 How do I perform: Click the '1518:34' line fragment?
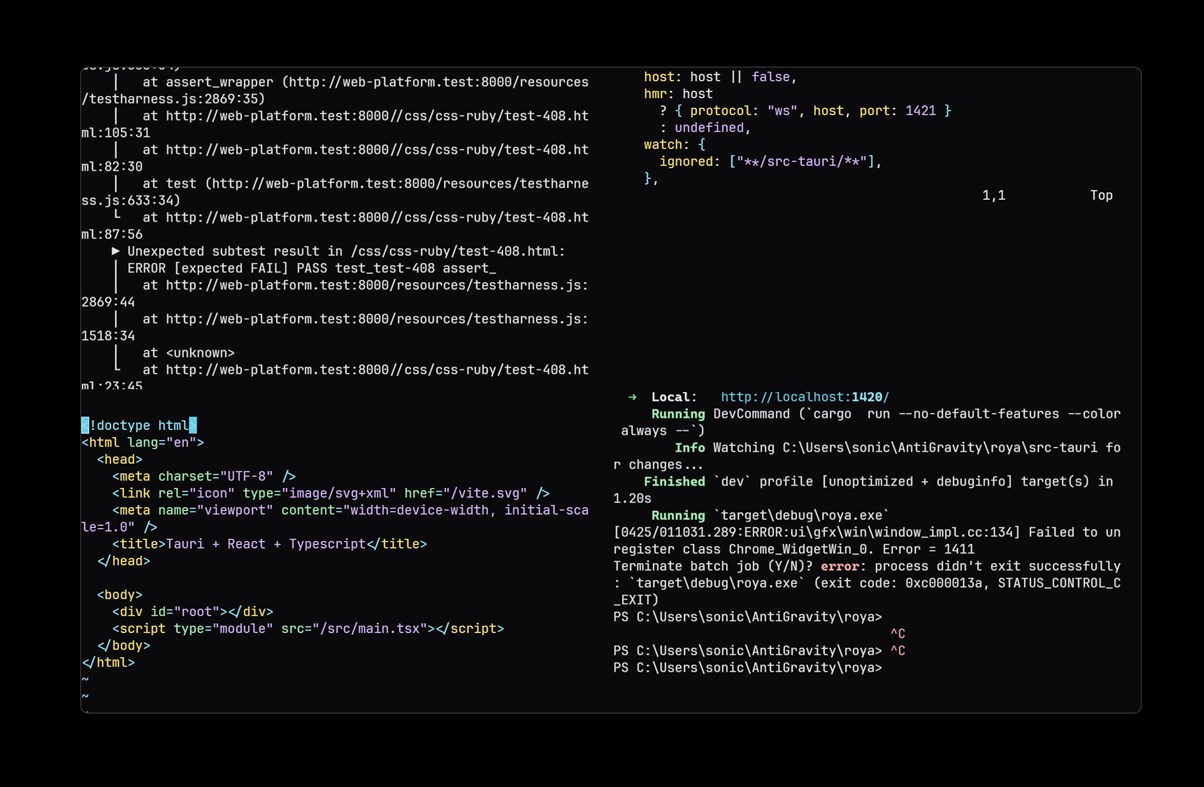(108, 337)
